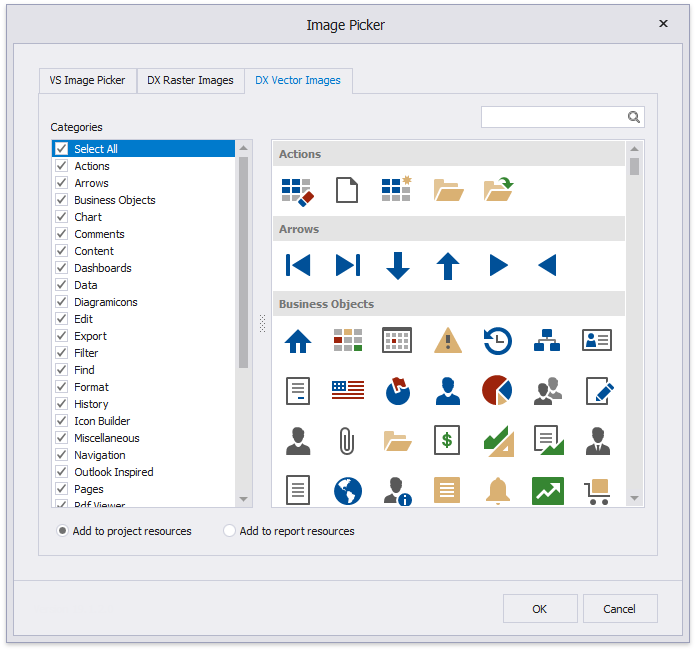
Task: Select the golden bell icon
Action: (x=498, y=491)
